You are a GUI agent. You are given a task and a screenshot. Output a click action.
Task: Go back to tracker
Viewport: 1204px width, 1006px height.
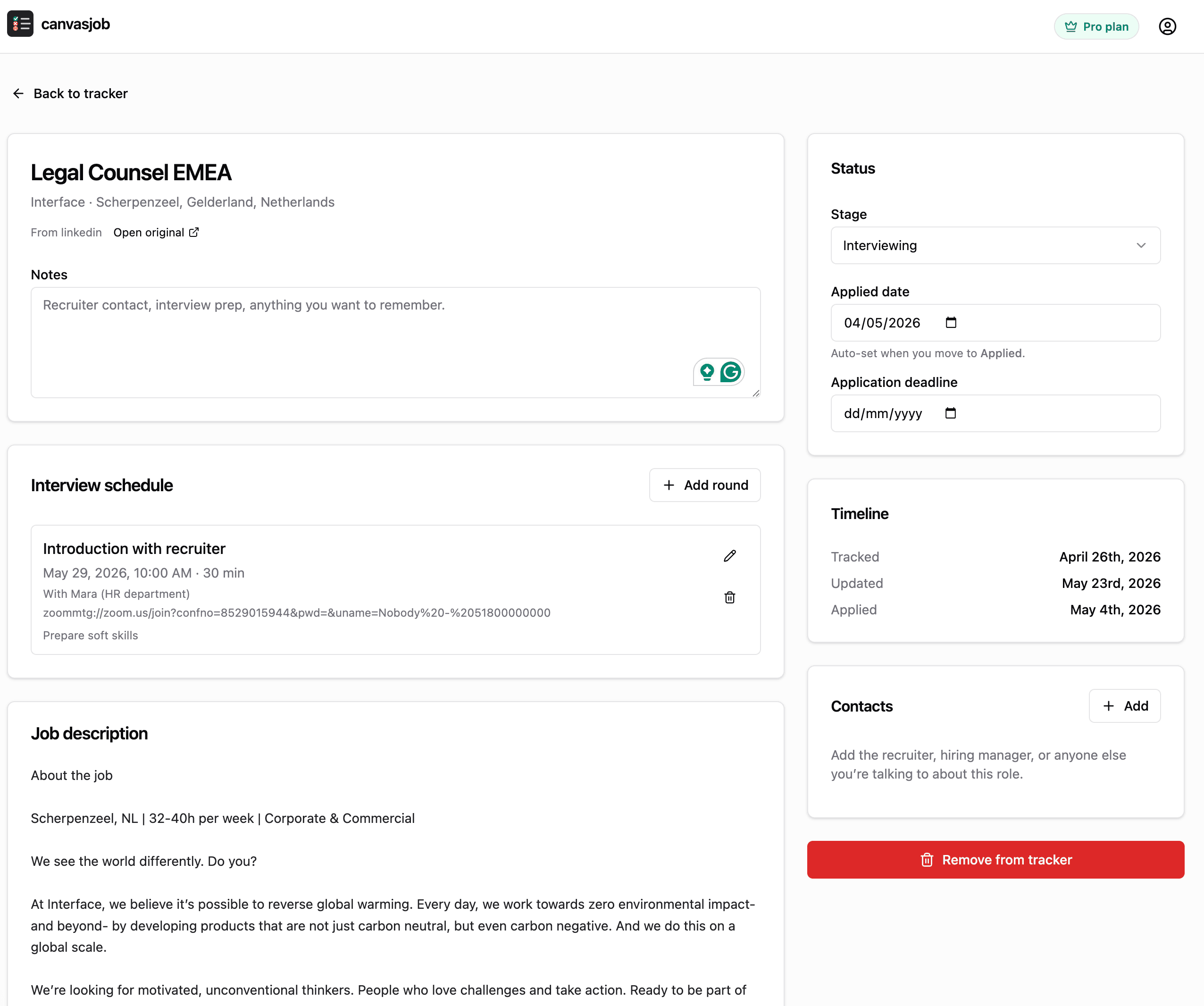pyautogui.click(x=70, y=93)
